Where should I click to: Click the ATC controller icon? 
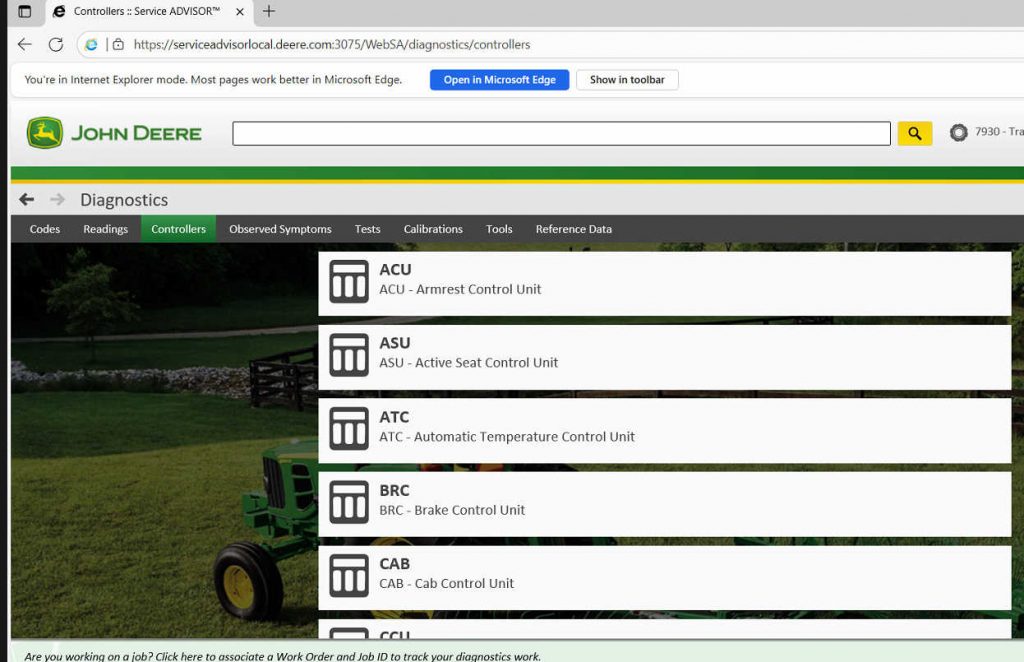click(349, 429)
